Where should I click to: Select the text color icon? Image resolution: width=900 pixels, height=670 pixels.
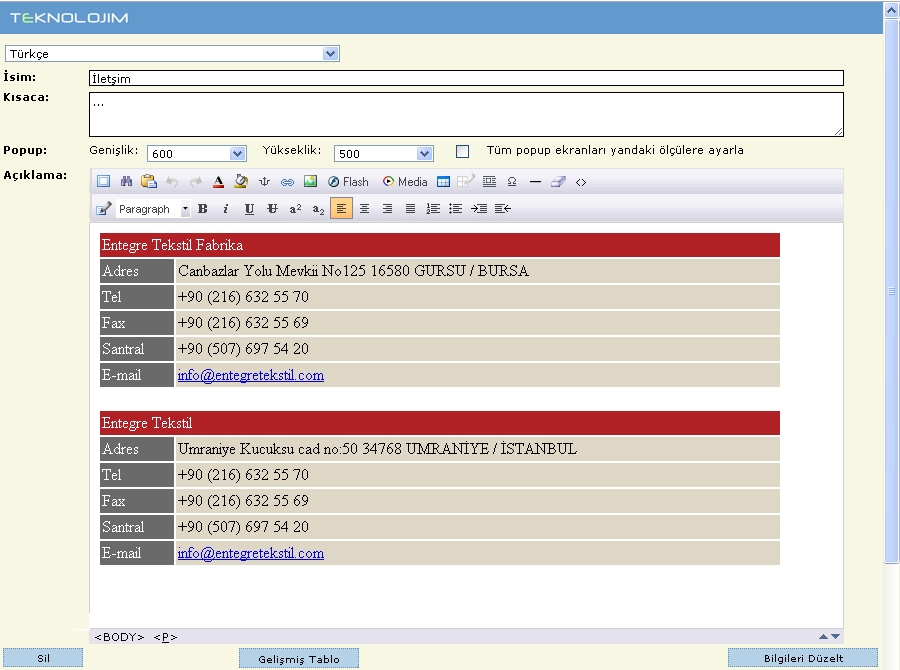click(218, 182)
